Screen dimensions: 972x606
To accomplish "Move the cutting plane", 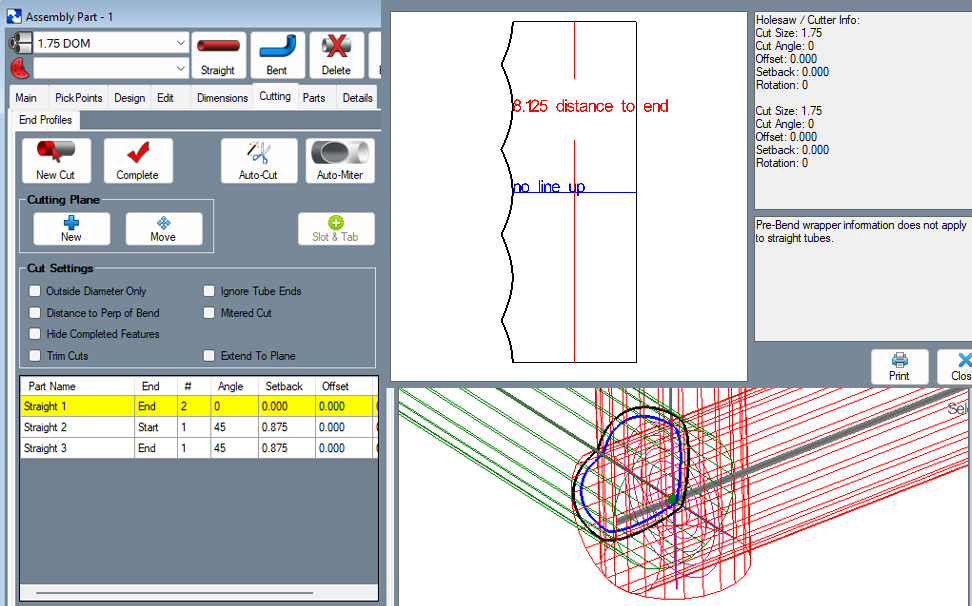I will [164, 229].
